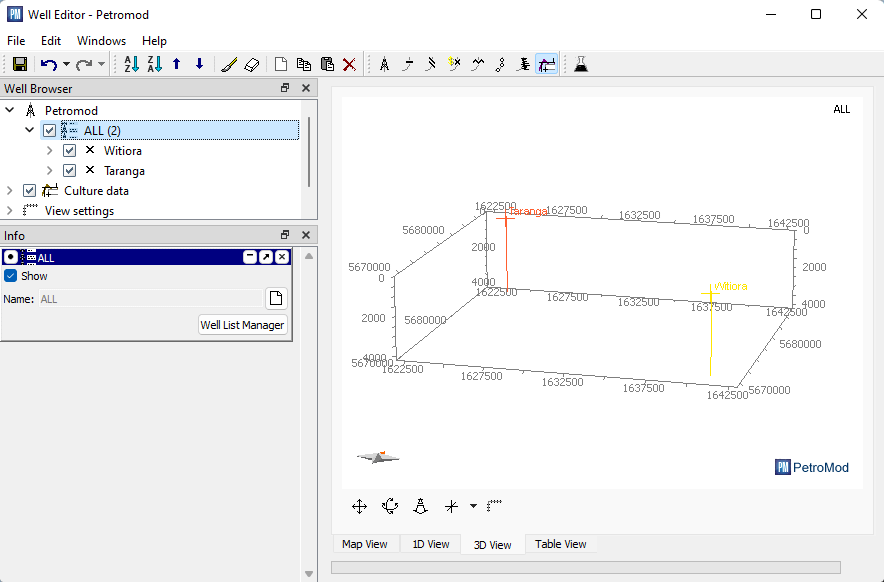Uncheck the Witiora well checkbox
884x582 pixels.
coord(70,151)
